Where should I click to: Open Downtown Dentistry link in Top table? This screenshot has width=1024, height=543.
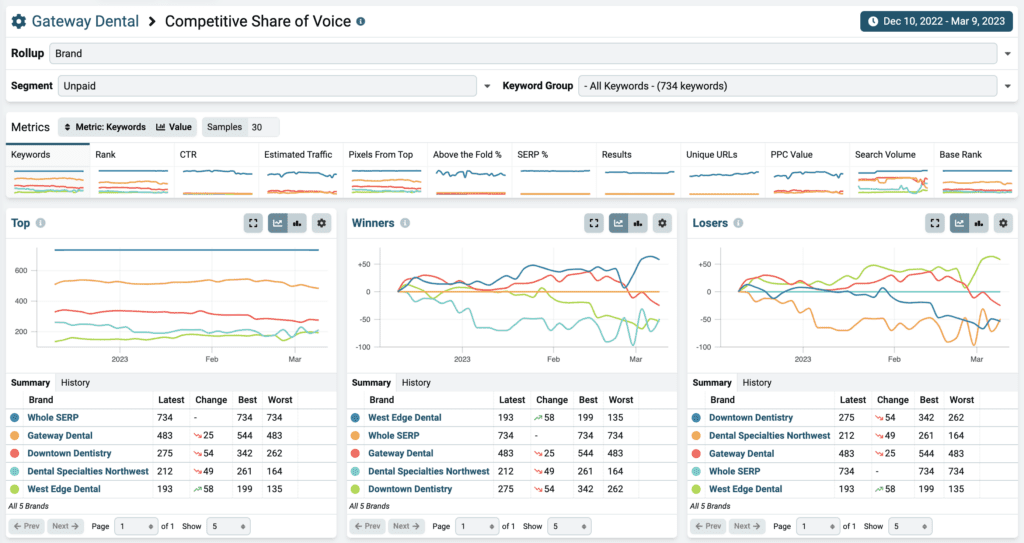pos(69,453)
